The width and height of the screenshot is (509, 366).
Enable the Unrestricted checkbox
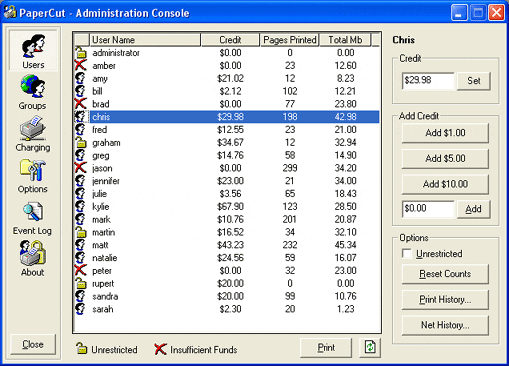tap(407, 254)
